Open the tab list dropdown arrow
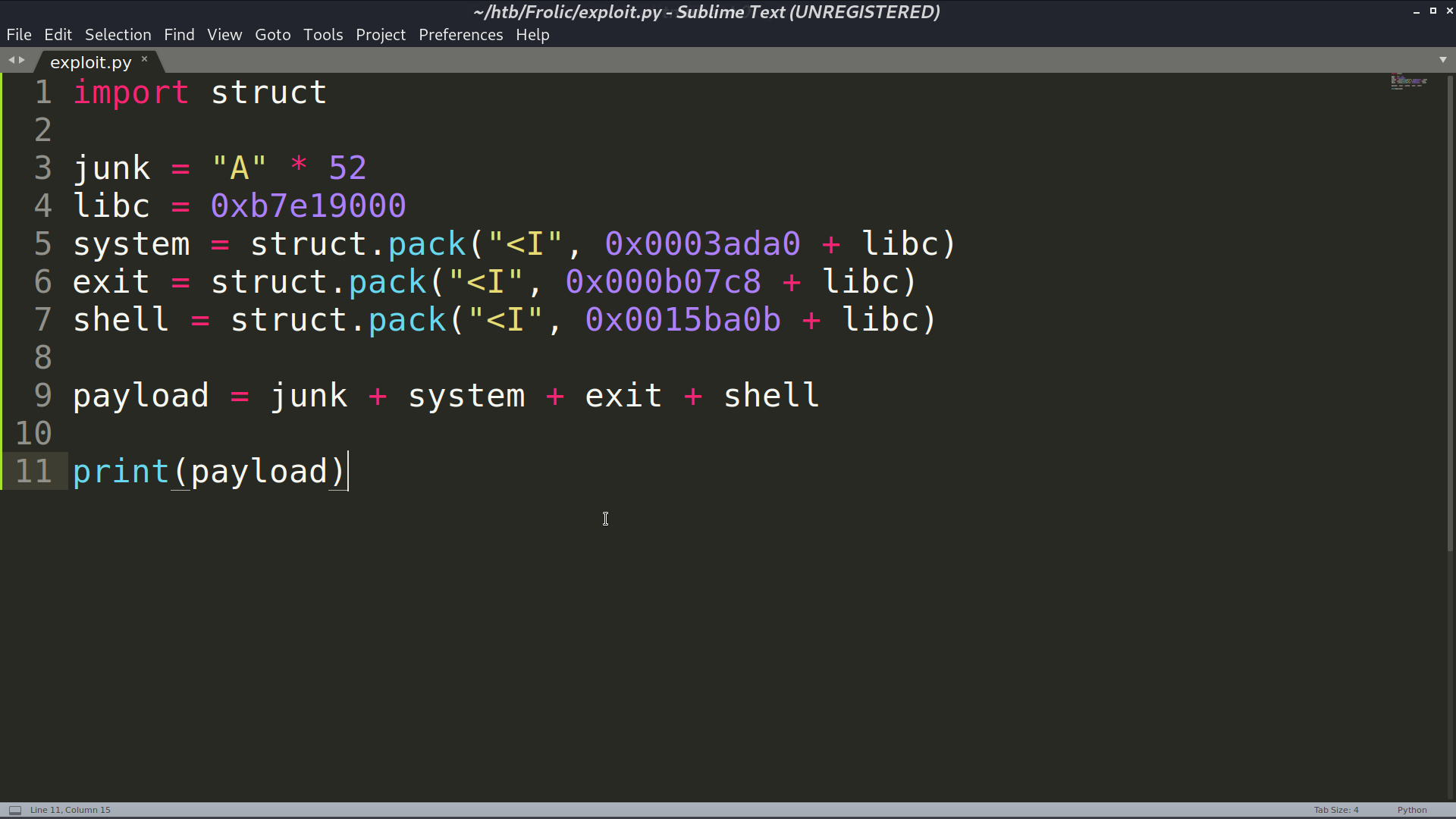 [1442, 60]
